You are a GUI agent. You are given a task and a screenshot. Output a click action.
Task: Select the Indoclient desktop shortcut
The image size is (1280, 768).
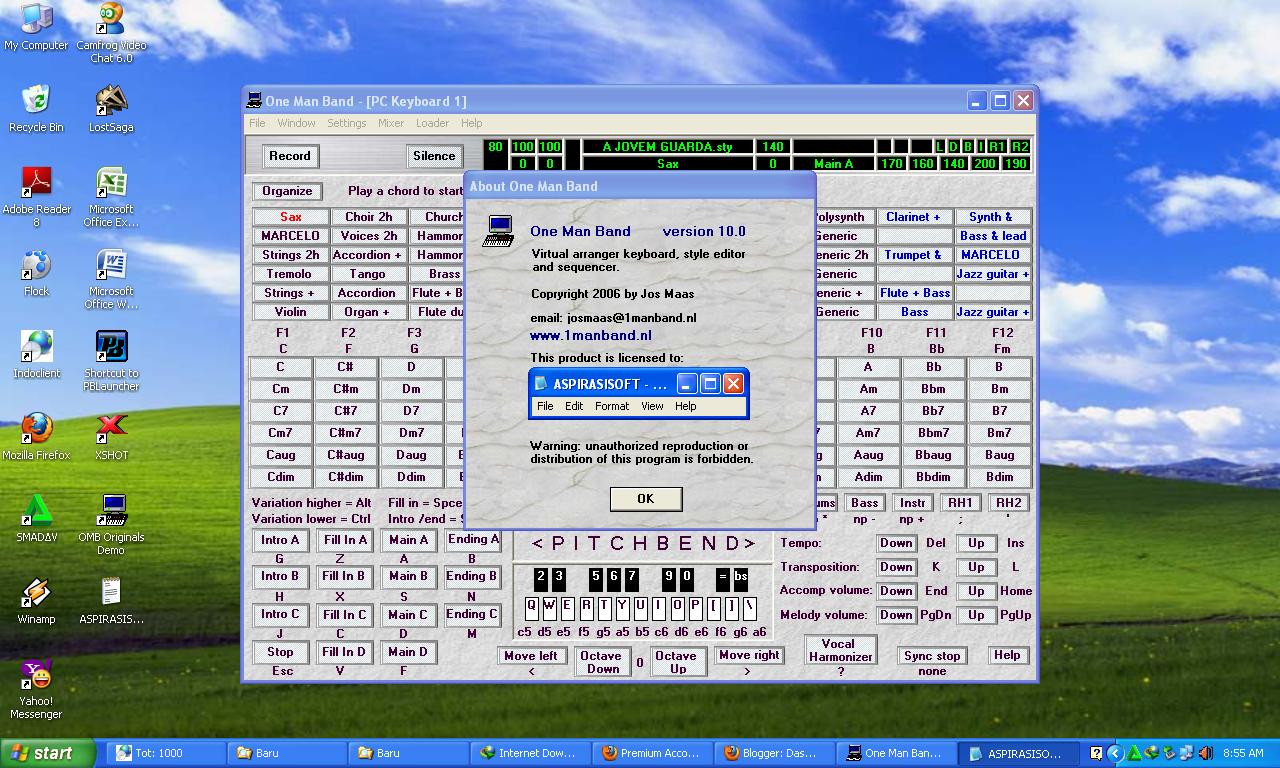point(36,355)
